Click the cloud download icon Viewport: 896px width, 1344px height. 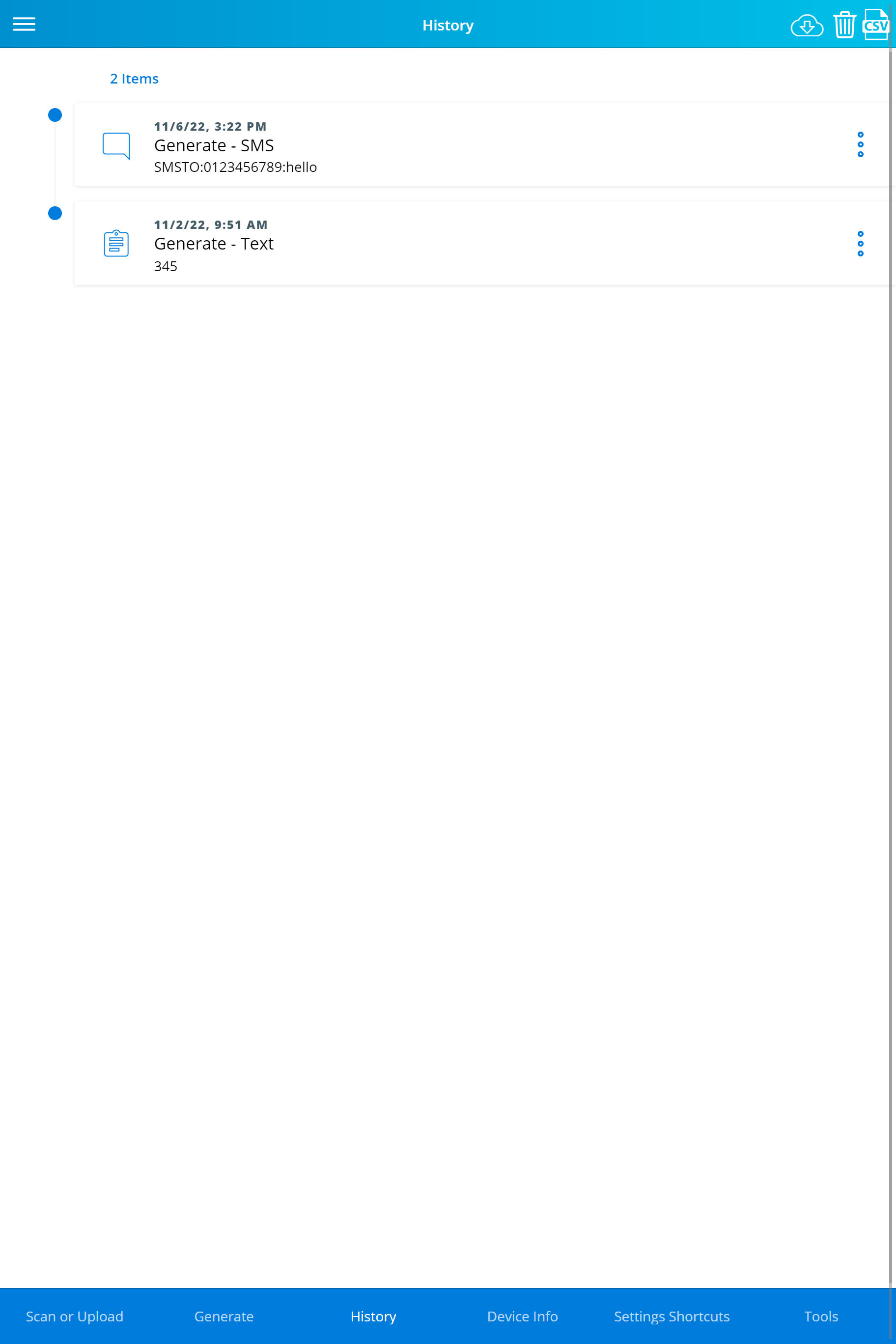(806, 25)
